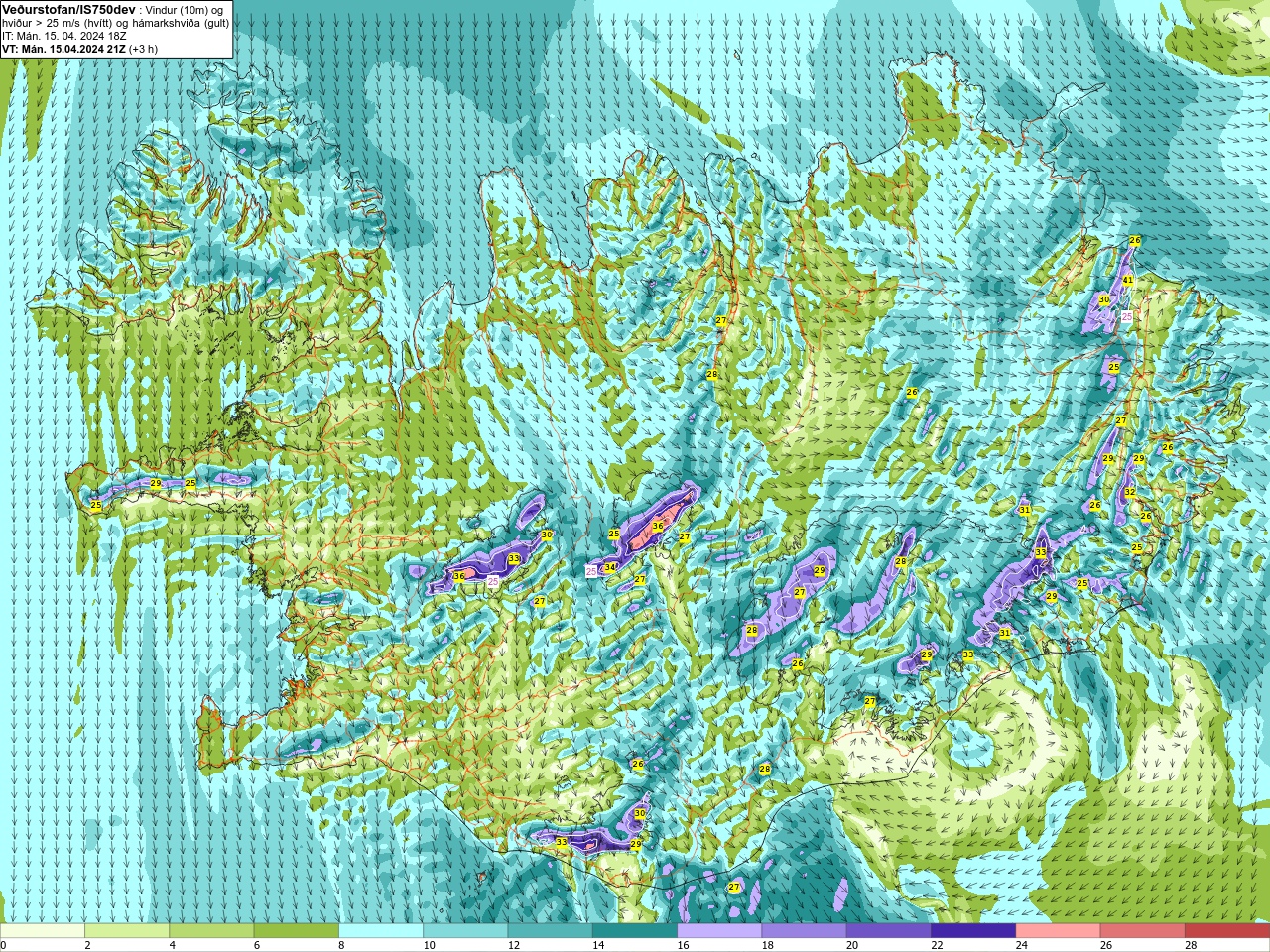Click the legend tick label "16"
Viewport: 1270px width, 952px height.
click(683, 945)
